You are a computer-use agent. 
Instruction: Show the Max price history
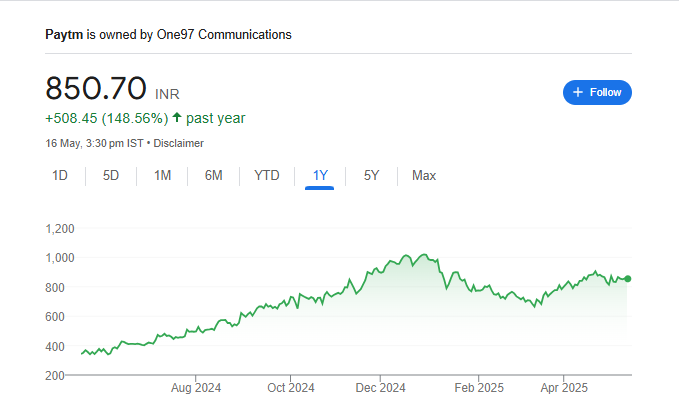tap(424, 175)
